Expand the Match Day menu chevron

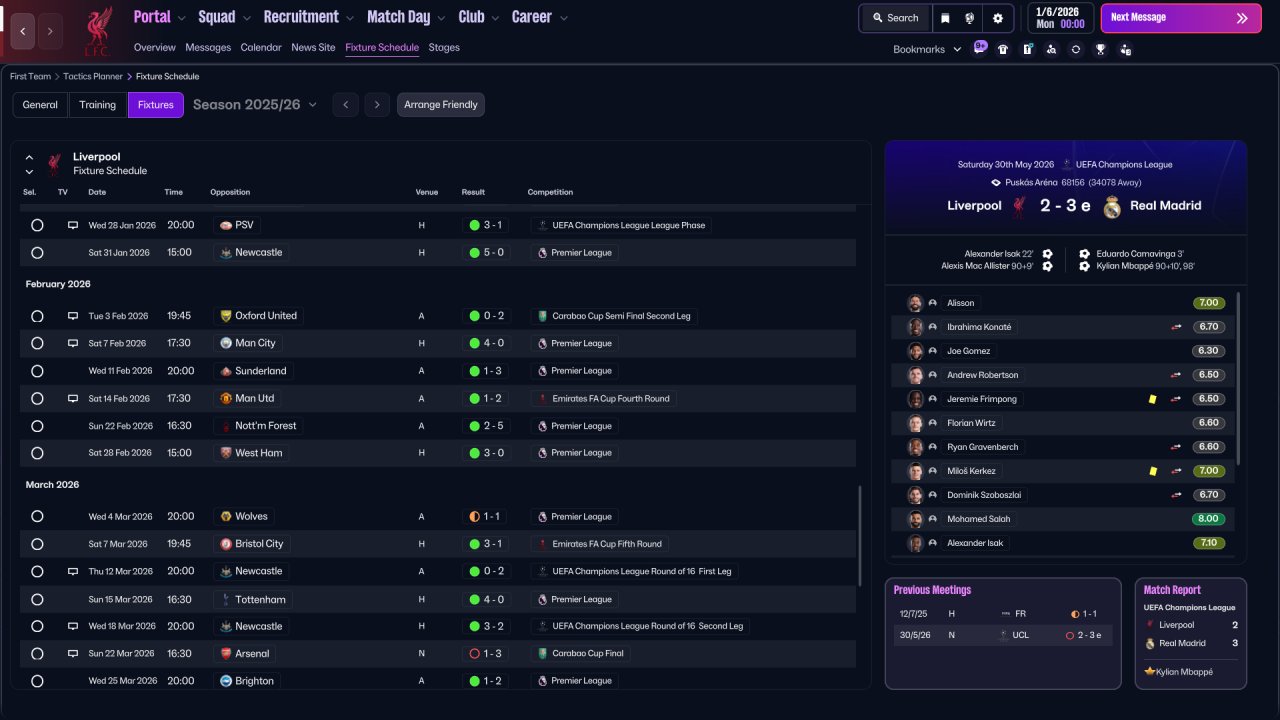[x=440, y=18]
